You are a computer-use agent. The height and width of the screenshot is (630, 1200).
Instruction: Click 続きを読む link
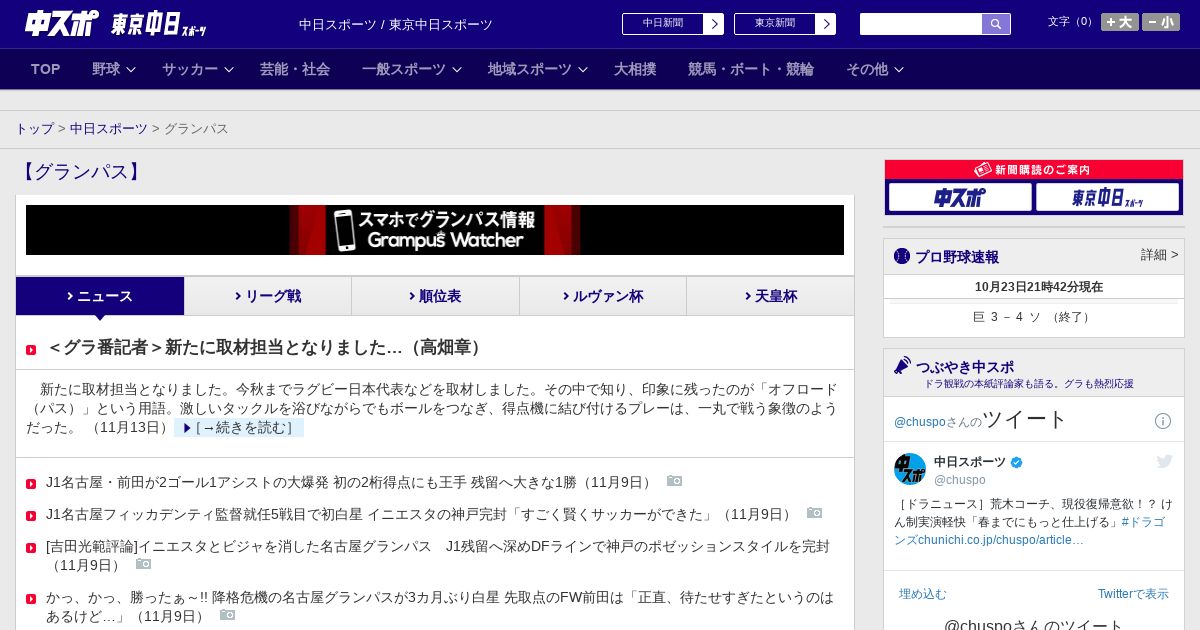[x=239, y=428]
